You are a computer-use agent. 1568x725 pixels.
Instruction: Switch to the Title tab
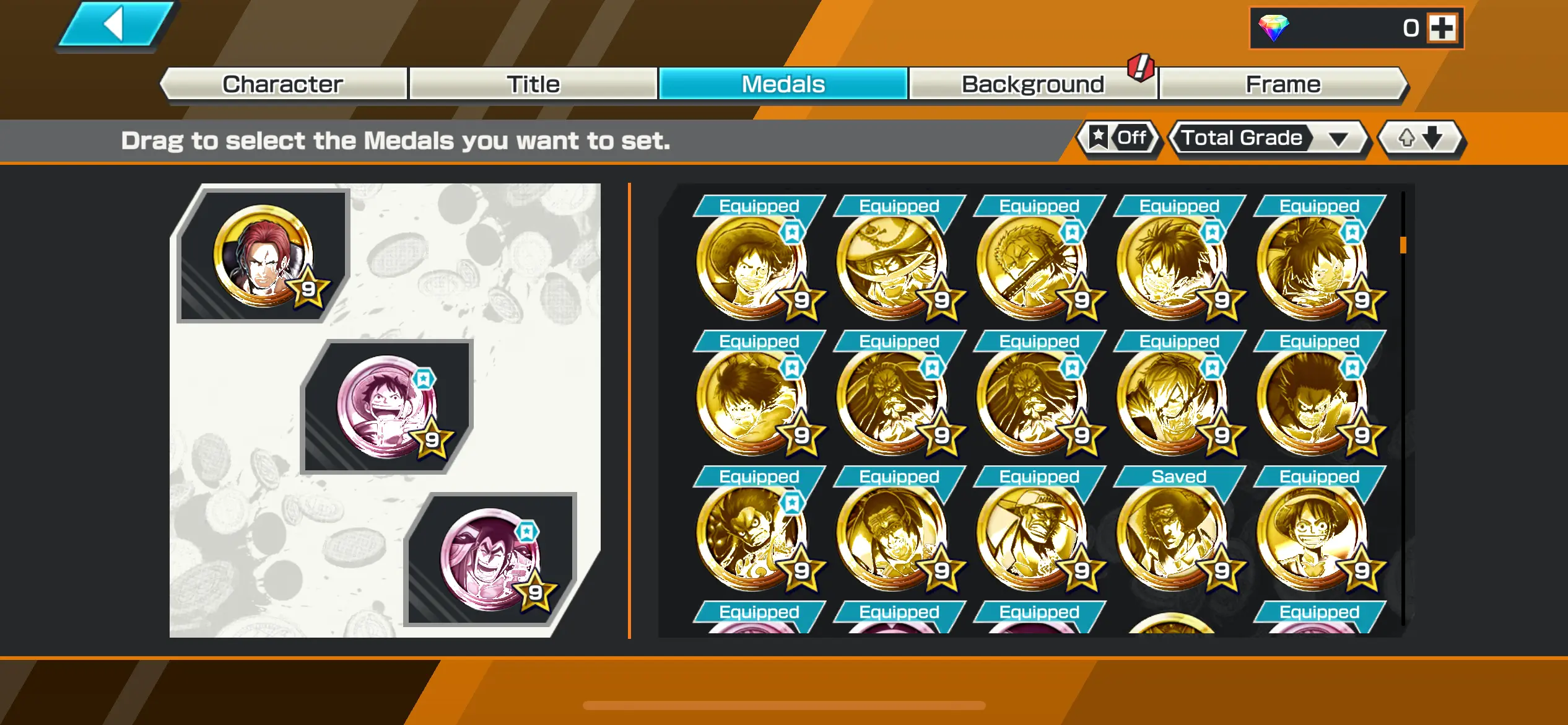533,84
